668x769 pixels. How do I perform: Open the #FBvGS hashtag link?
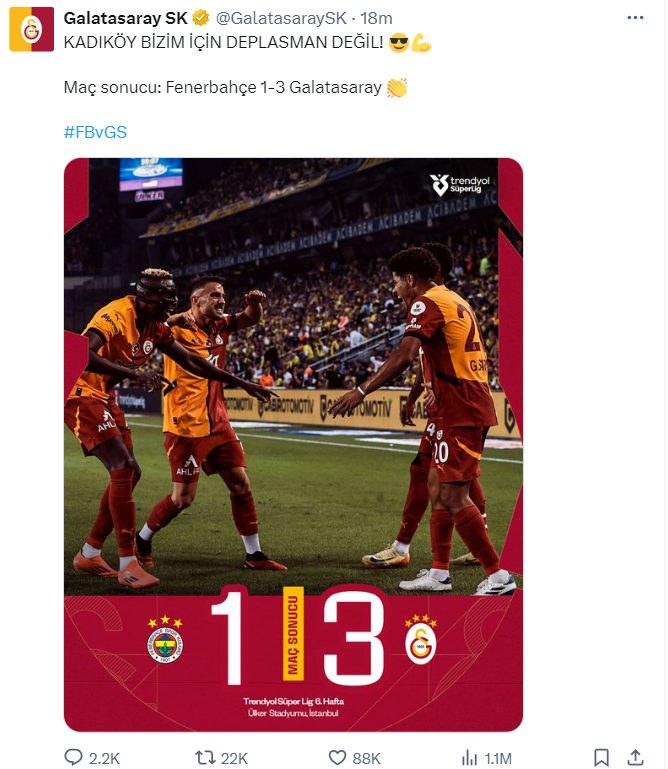tap(95, 132)
